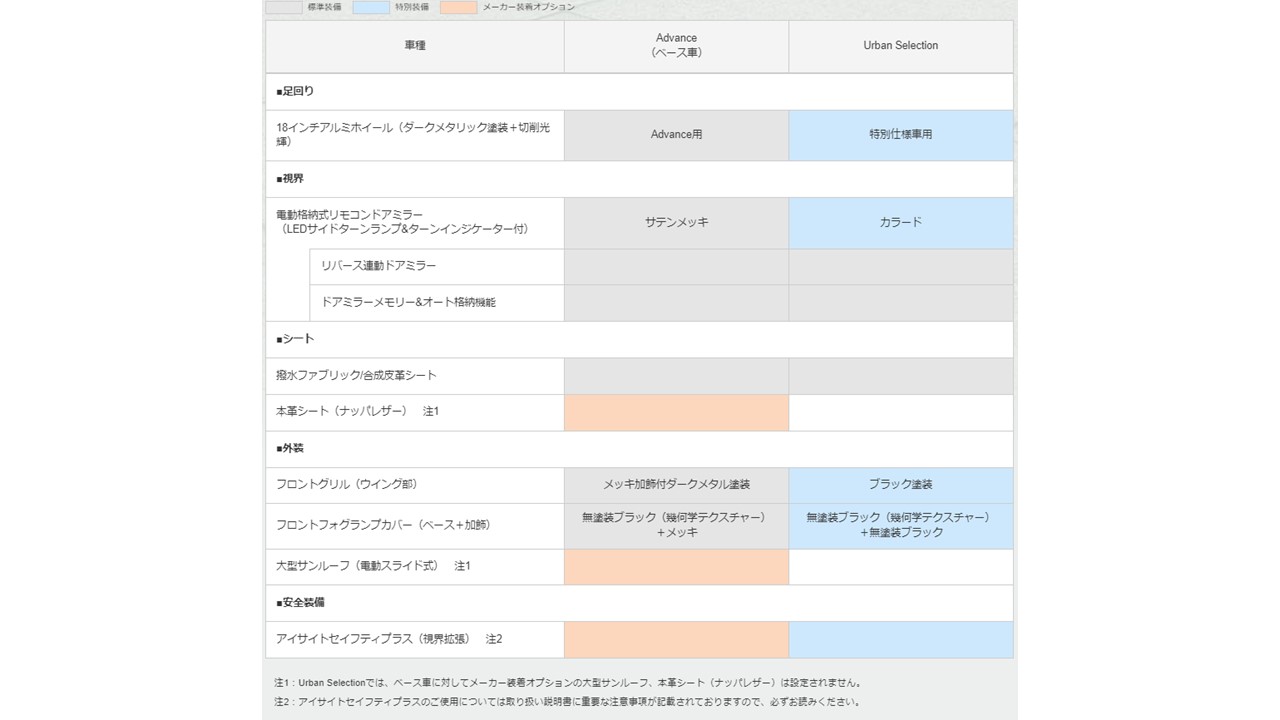Click the ブラック塗装 front grille cell
The height and width of the screenshot is (720, 1280).
(900, 485)
